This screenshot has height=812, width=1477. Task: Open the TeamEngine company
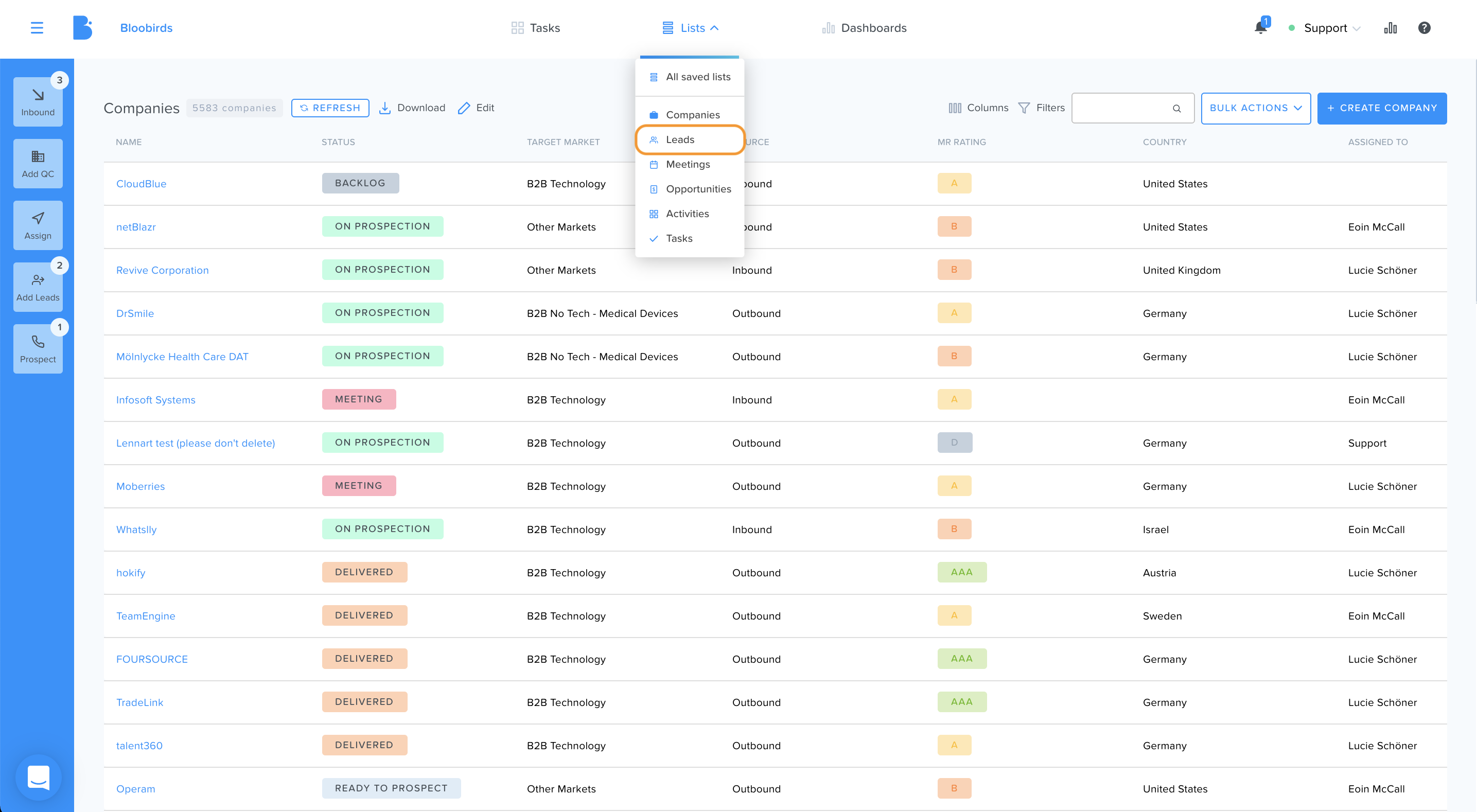point(146,616)
